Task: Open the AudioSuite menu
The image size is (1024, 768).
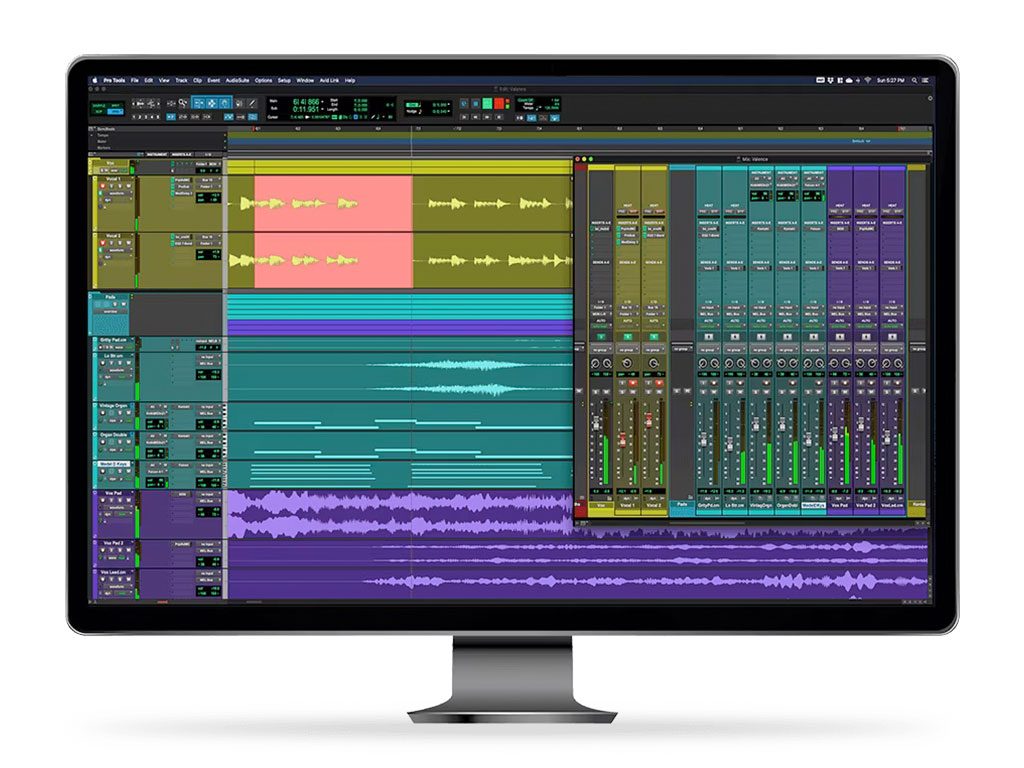Action: (237, 80)
